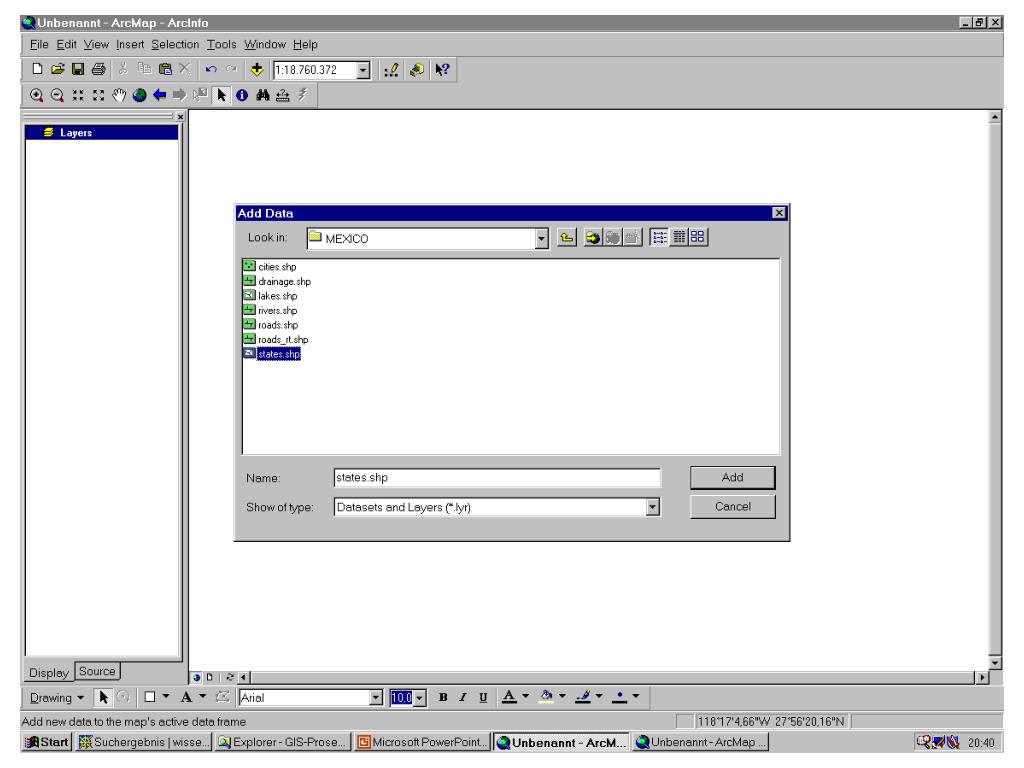The image size is (1024, 768).
Task: Click Connect to Folder icon in Add Data
Action: tap(592, 237)
